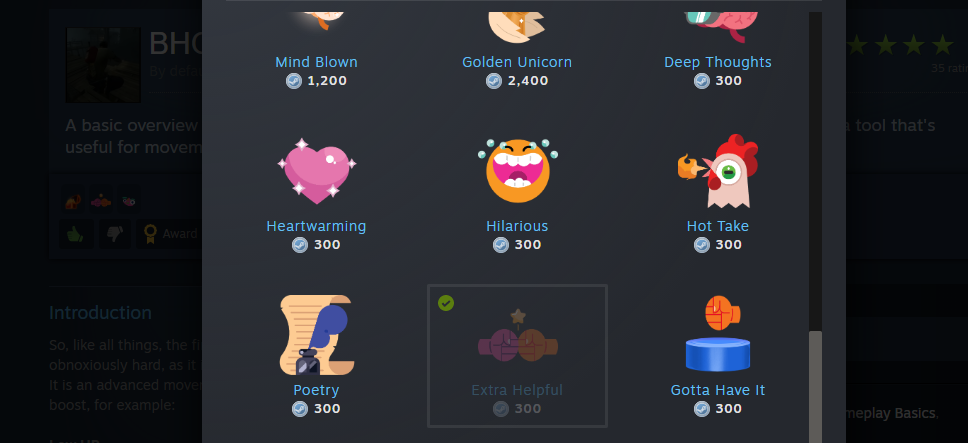The height and width of the screenshot is (443, 968).
Task: Click the Hot Take award name
Action: click(x=718, y=226)
